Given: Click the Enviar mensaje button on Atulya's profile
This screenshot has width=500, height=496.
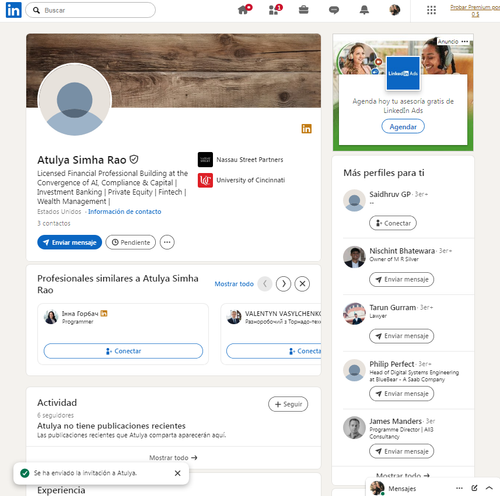Looking at the screenshot, I should point(69,242).
